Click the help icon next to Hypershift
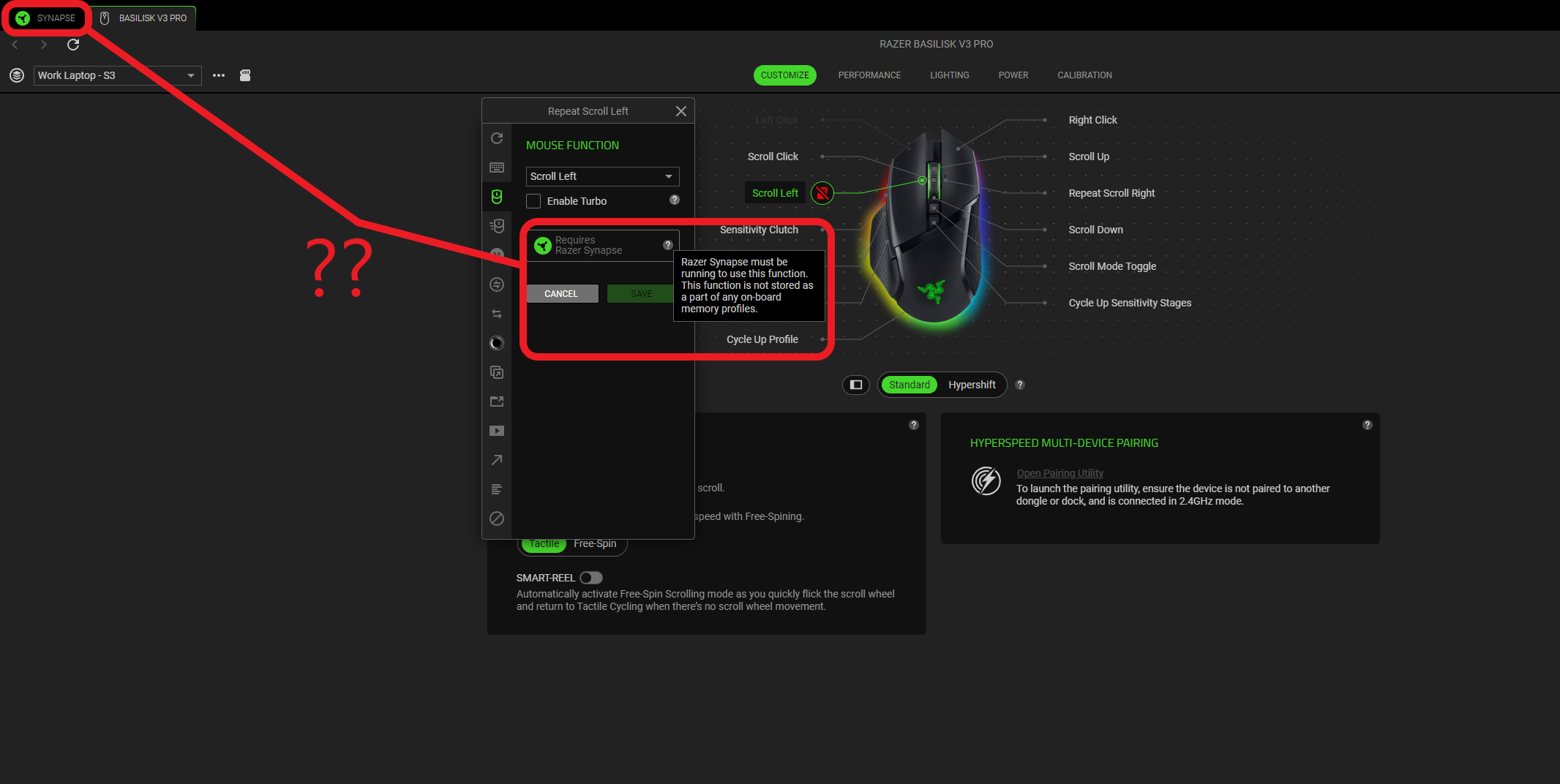Viewport: 1560px width, 784px height. click(1020, 385)
